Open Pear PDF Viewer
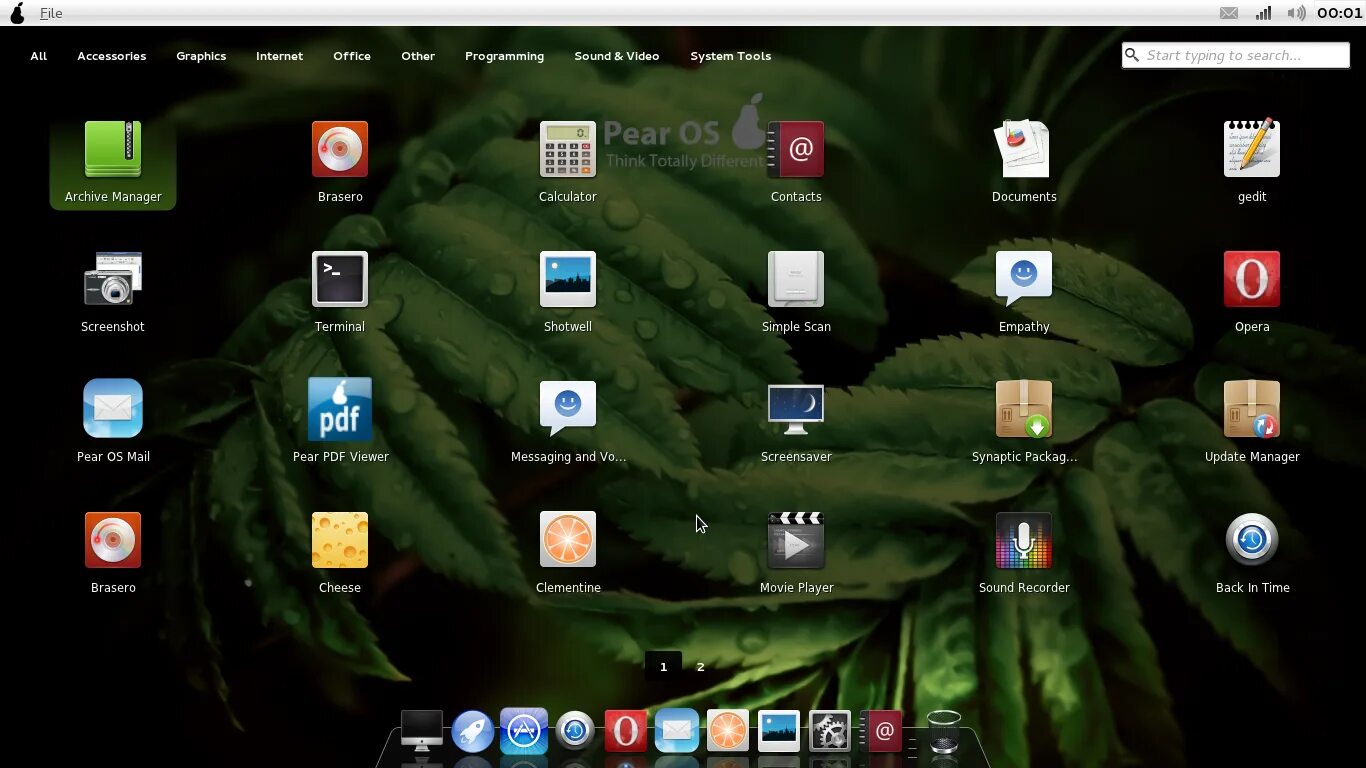This screenshot has height=768, width=1366. pos(340,422)
